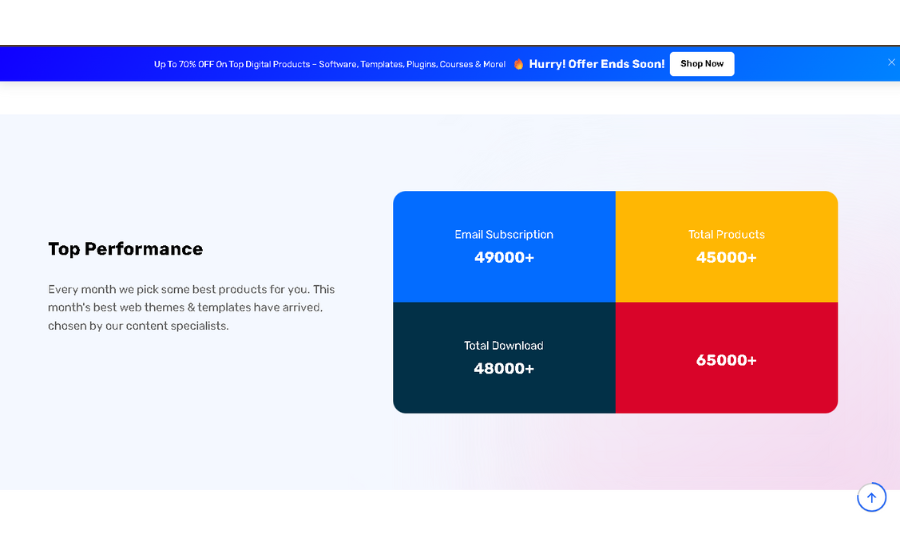The height and width of the screenshot is (560, 900).
Task: Select the blue Email Subscription card
Action: [x=504, y=280]
